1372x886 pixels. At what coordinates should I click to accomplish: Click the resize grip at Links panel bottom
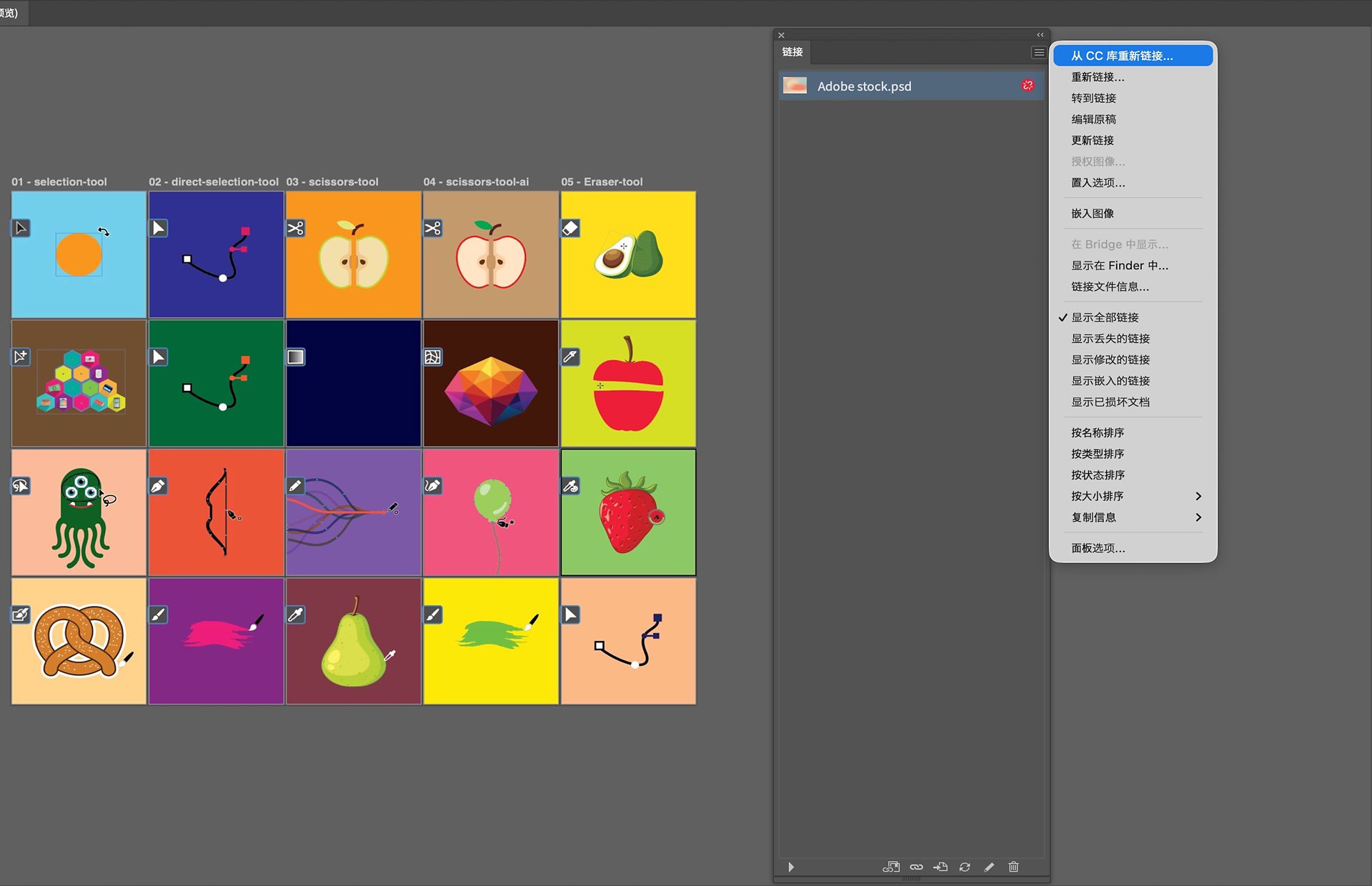[x=911, y=880]
